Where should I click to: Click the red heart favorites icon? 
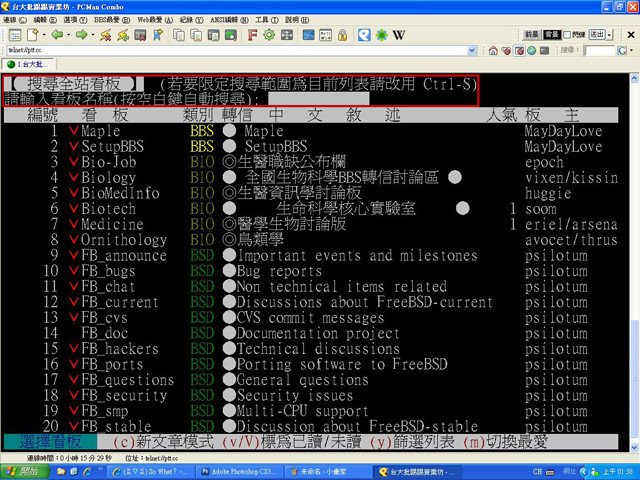[506, 51]
